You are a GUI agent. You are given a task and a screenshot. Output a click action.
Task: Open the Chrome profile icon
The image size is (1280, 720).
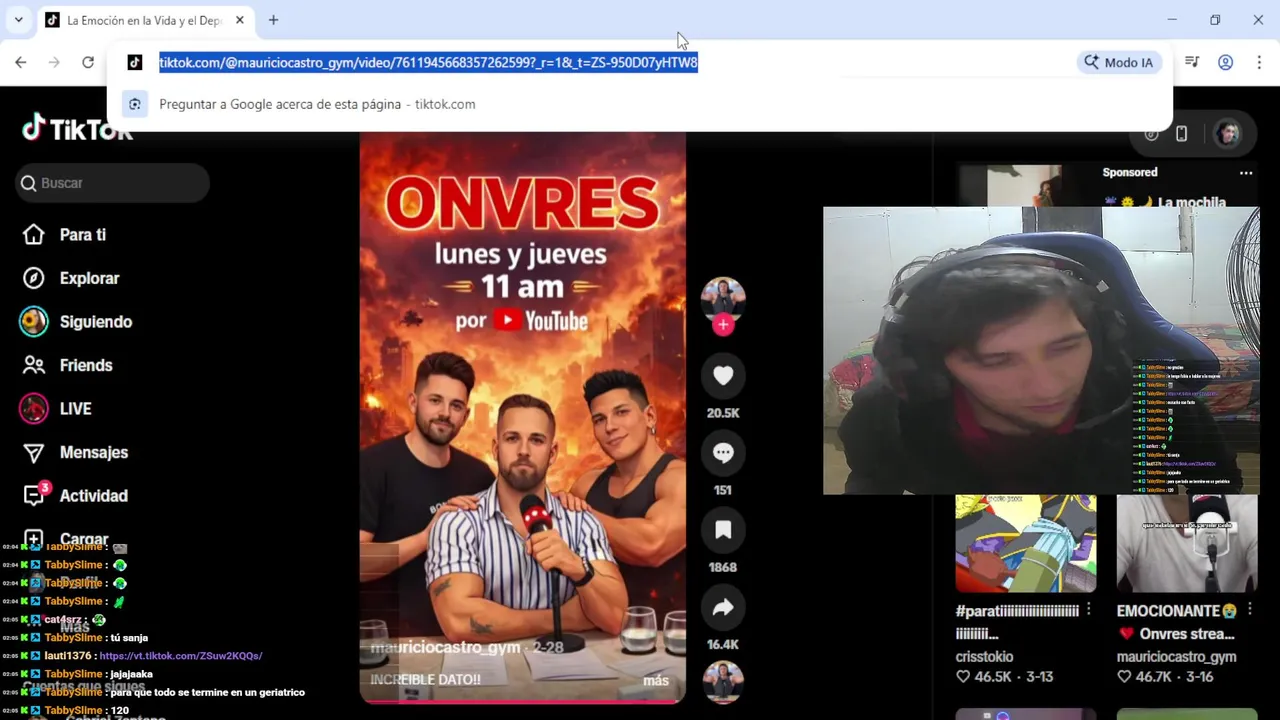1225,62
